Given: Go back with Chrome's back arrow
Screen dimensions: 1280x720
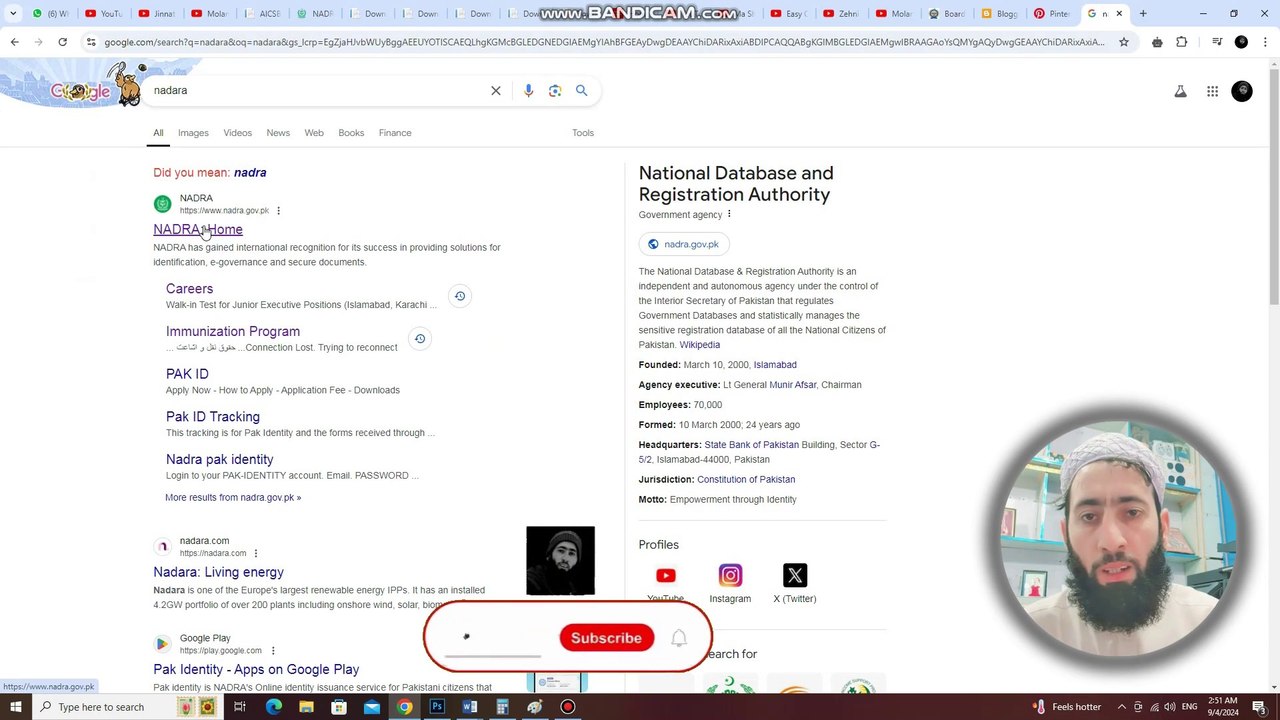Looking at the screenshot, I should [x=14, y=42].
